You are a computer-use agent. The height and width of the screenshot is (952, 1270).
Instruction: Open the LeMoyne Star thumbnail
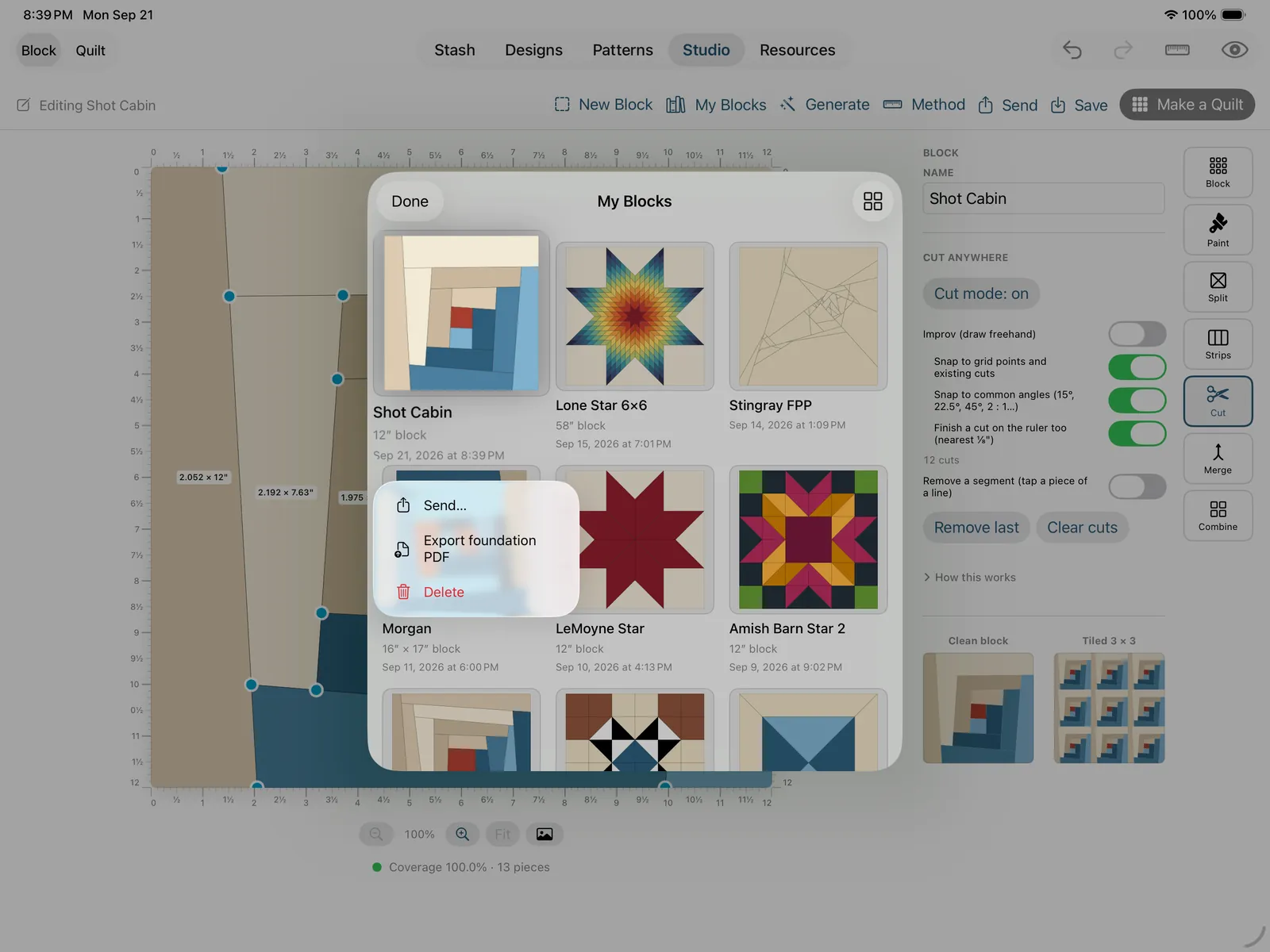(634, 539)
